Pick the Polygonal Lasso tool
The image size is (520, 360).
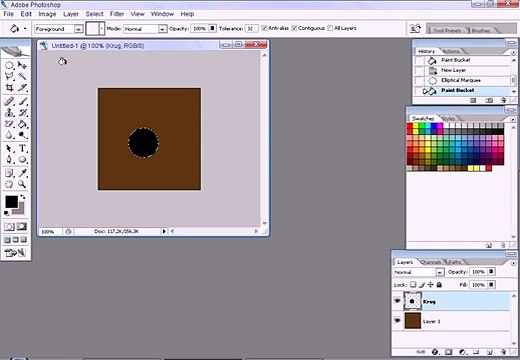9,76
